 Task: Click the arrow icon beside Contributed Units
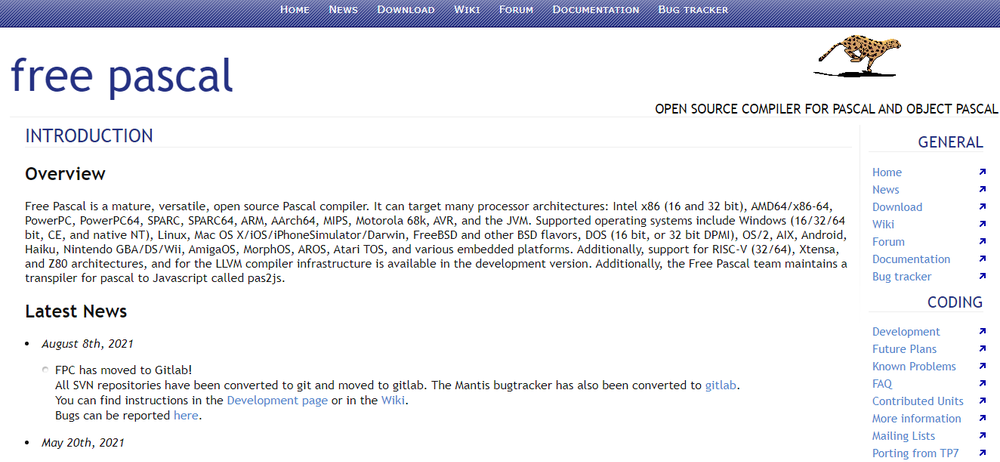click(x=982, y=401)
